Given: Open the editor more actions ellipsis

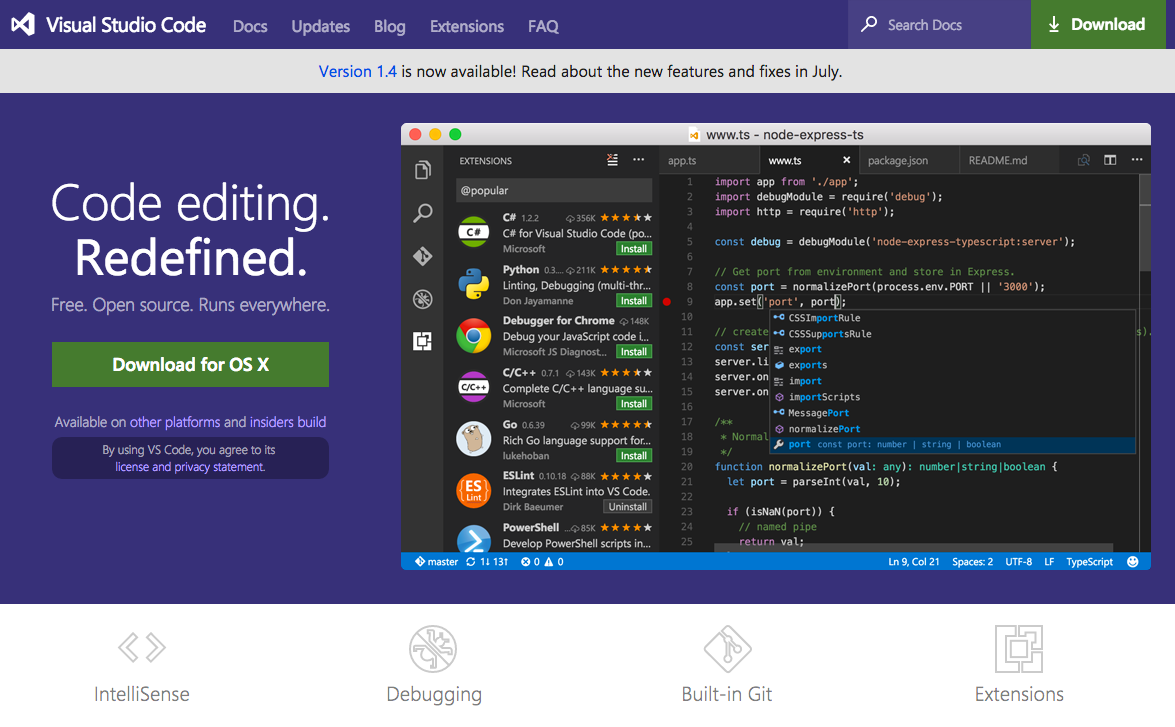Looking at the screenshot, I should [x=1137, y=160].
